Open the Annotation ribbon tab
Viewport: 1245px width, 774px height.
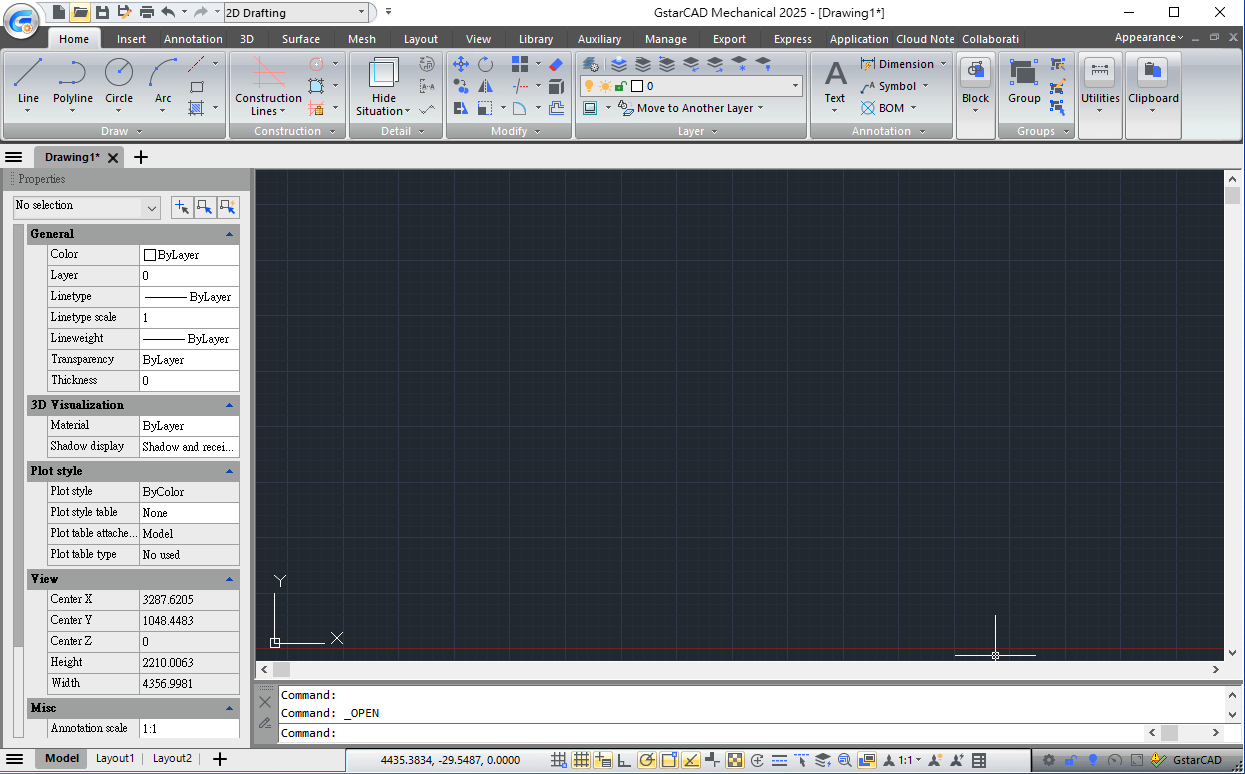(193, 39)
